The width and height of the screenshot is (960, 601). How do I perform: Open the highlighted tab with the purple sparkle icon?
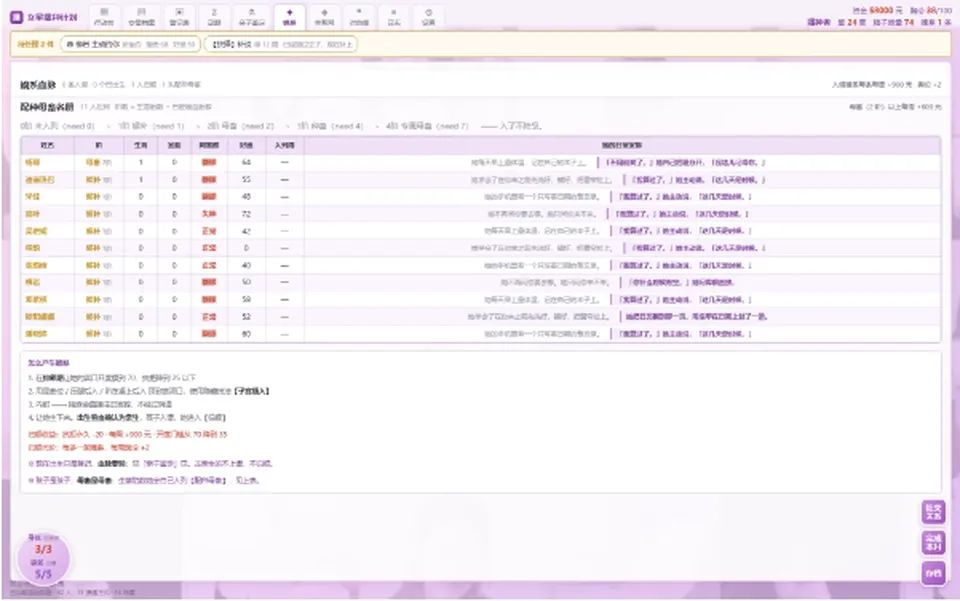[290, 17]
